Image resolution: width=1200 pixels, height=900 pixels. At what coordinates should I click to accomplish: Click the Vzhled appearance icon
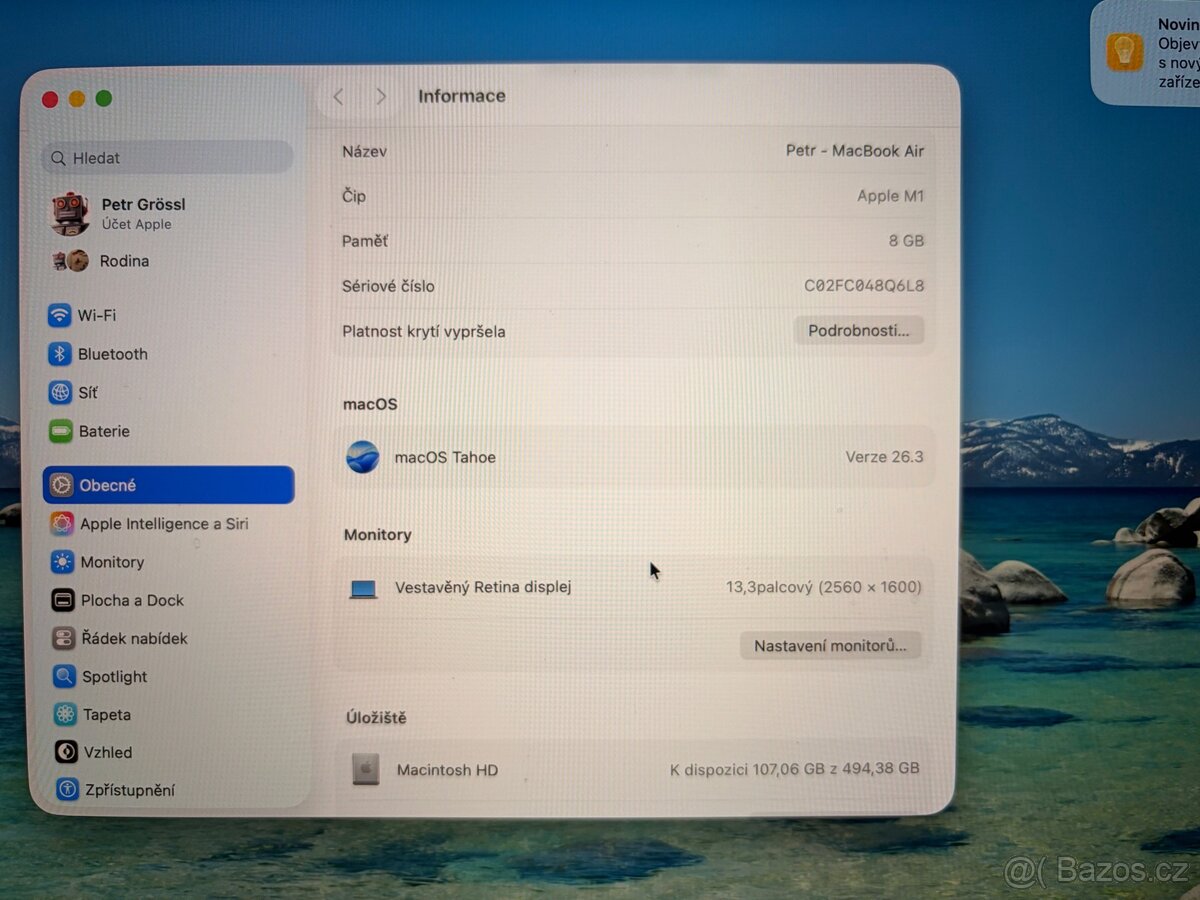(x=66, y=752)
